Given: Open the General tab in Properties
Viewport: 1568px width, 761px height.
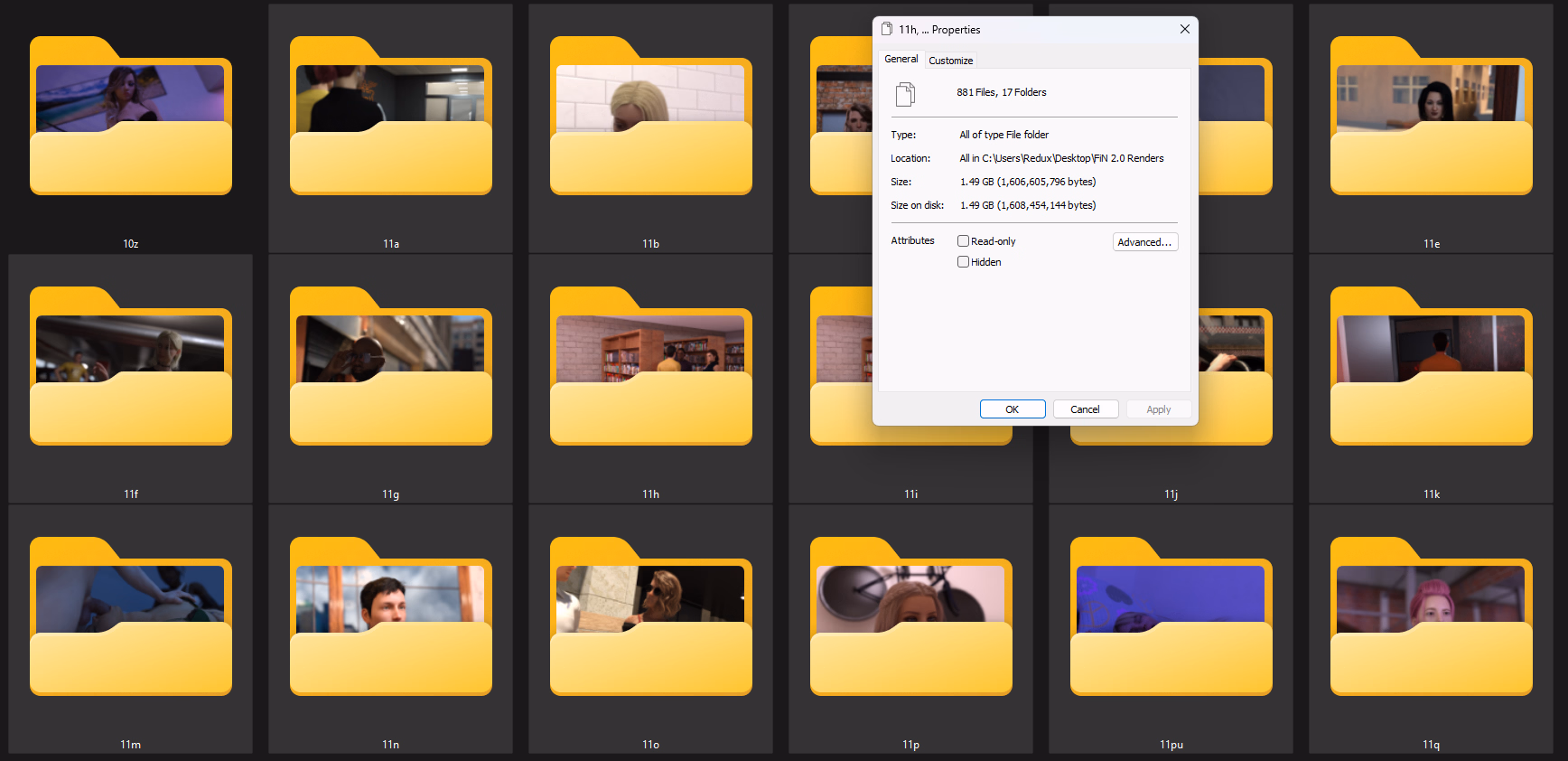Looking at the screenshot, I should click(901, 59).
